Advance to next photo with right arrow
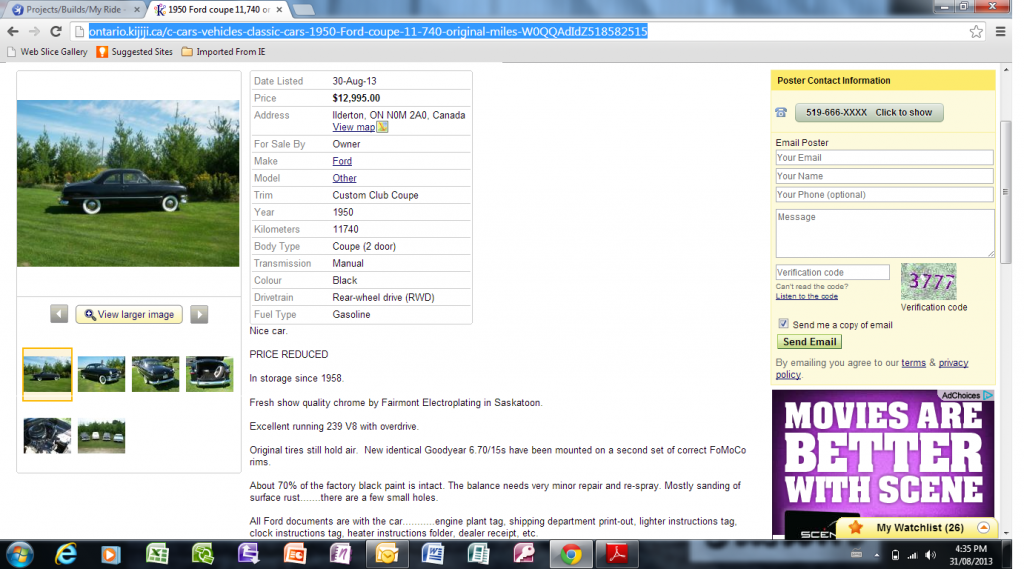Viewport: 1024px width, 569px height. pos(199,314)
